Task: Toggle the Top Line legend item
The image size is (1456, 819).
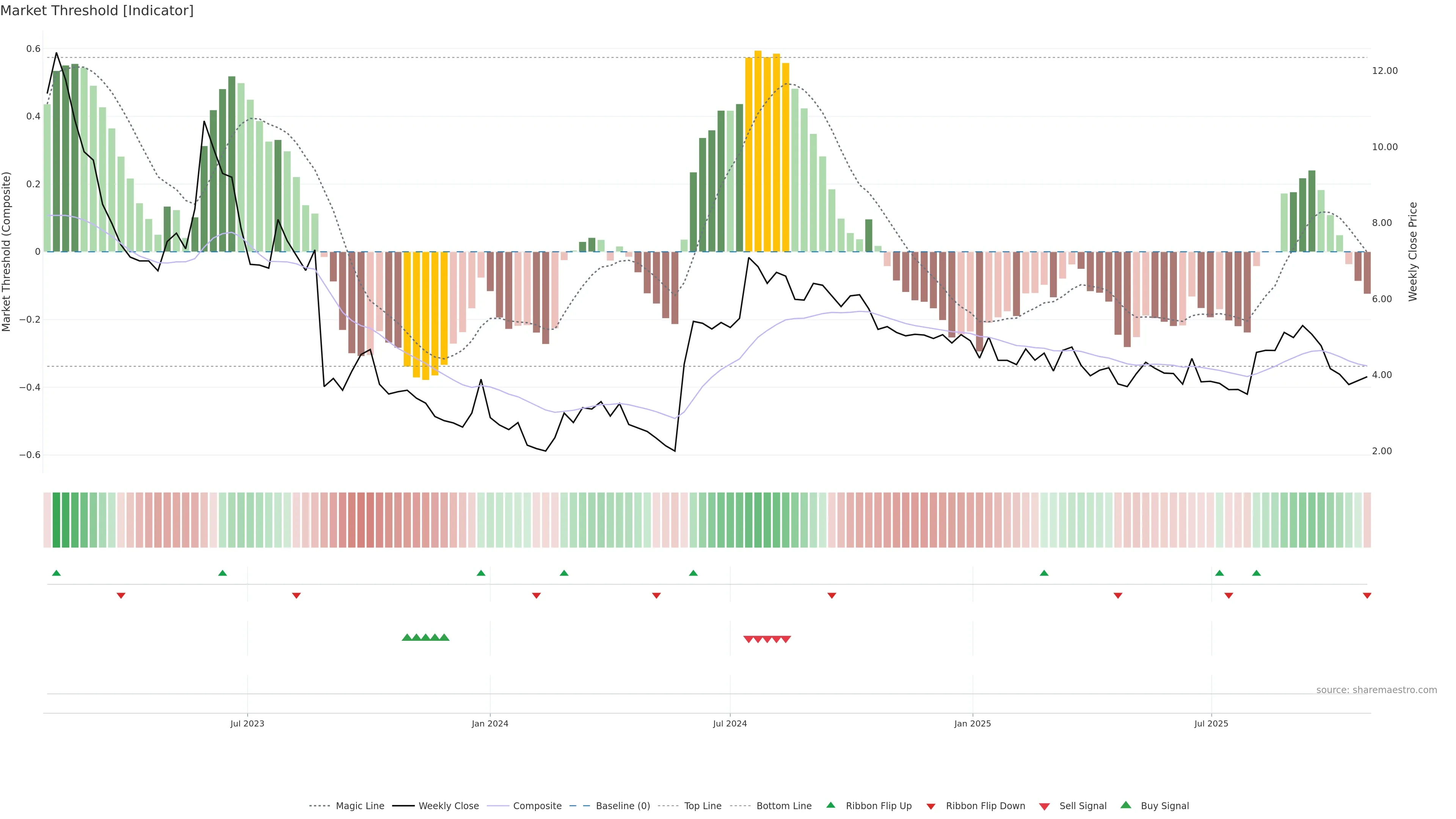Action: 703,806
